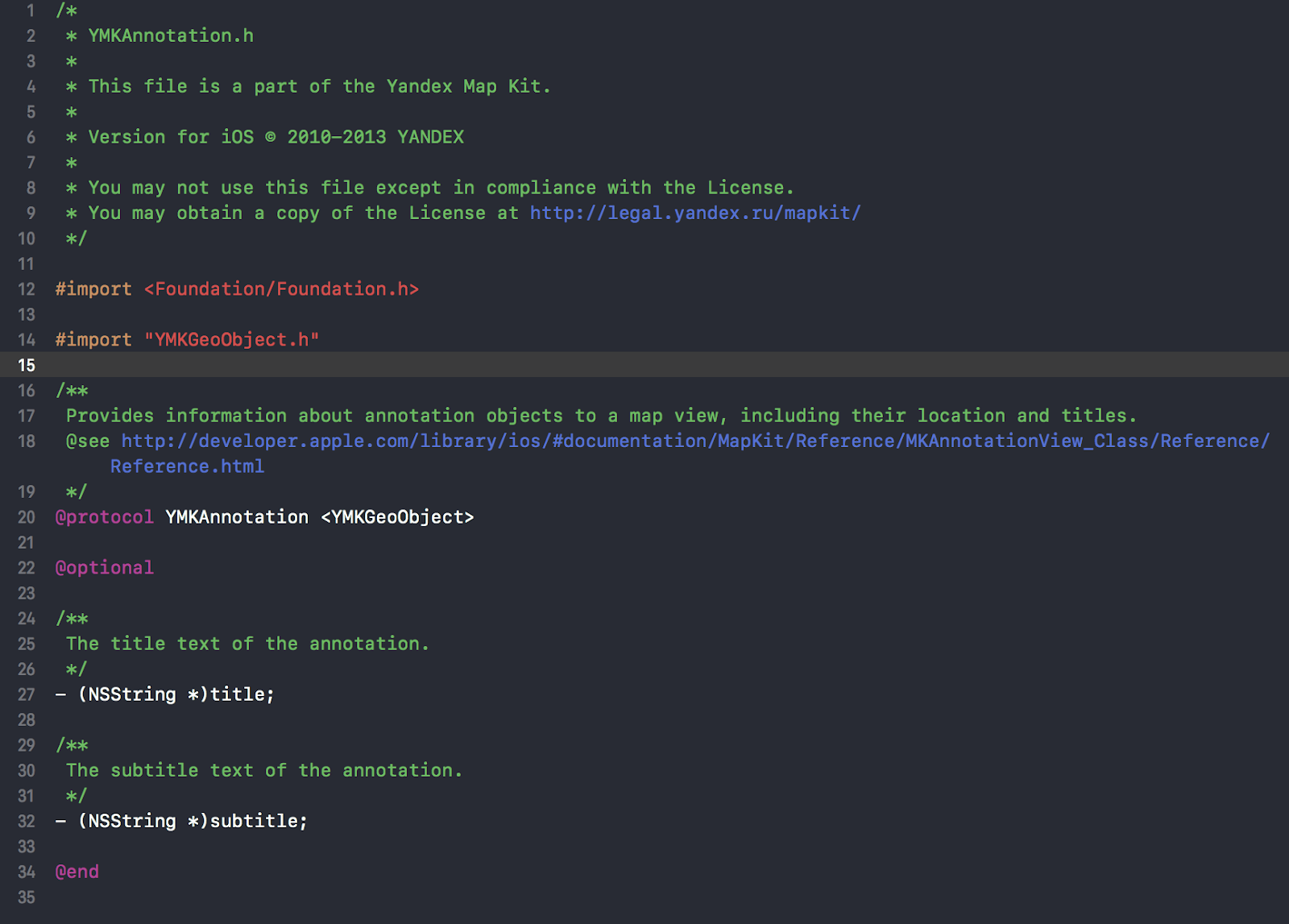
Task: Click the @protocol keyword on line 20
Action: (104, 516)
